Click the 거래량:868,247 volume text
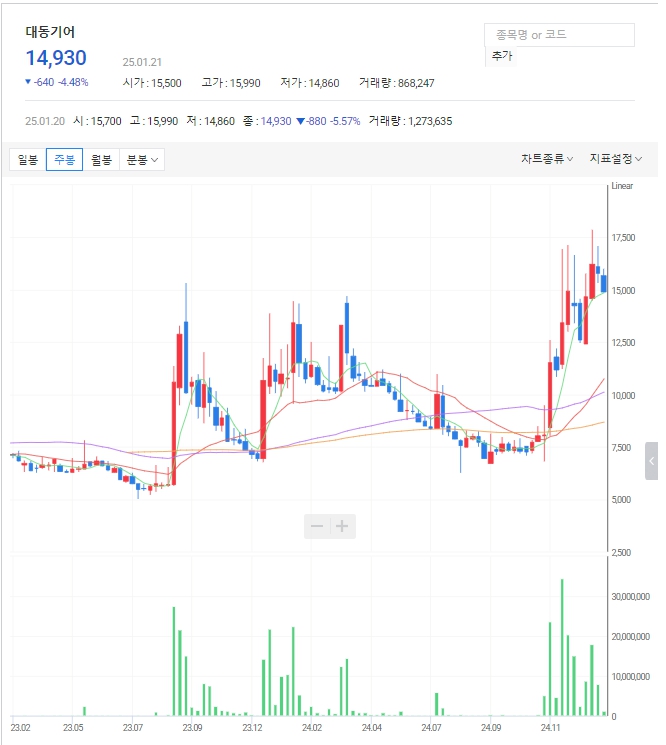The width and height of the screenshot is (666, 745). coord(397,83)
